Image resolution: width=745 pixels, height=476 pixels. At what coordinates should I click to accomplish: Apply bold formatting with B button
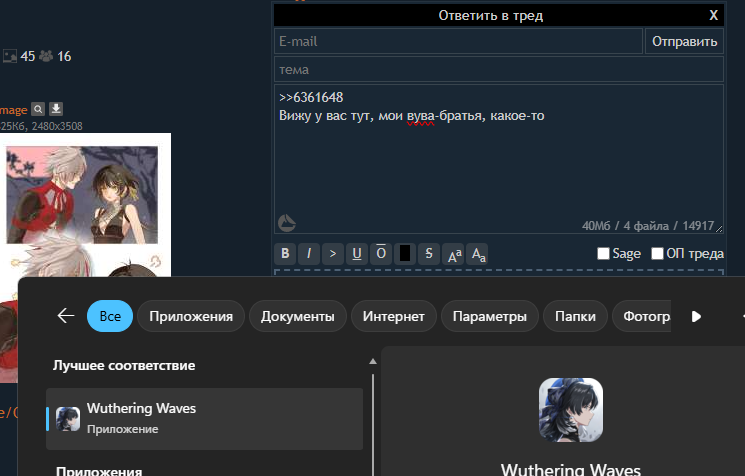pyautogui.click(x=285, y=254)
